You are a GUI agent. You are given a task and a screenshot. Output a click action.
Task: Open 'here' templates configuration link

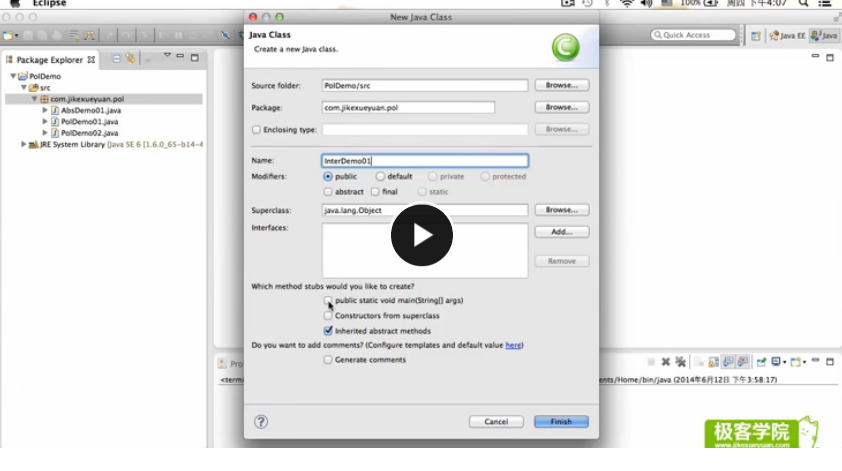click(x=513, y=345)
